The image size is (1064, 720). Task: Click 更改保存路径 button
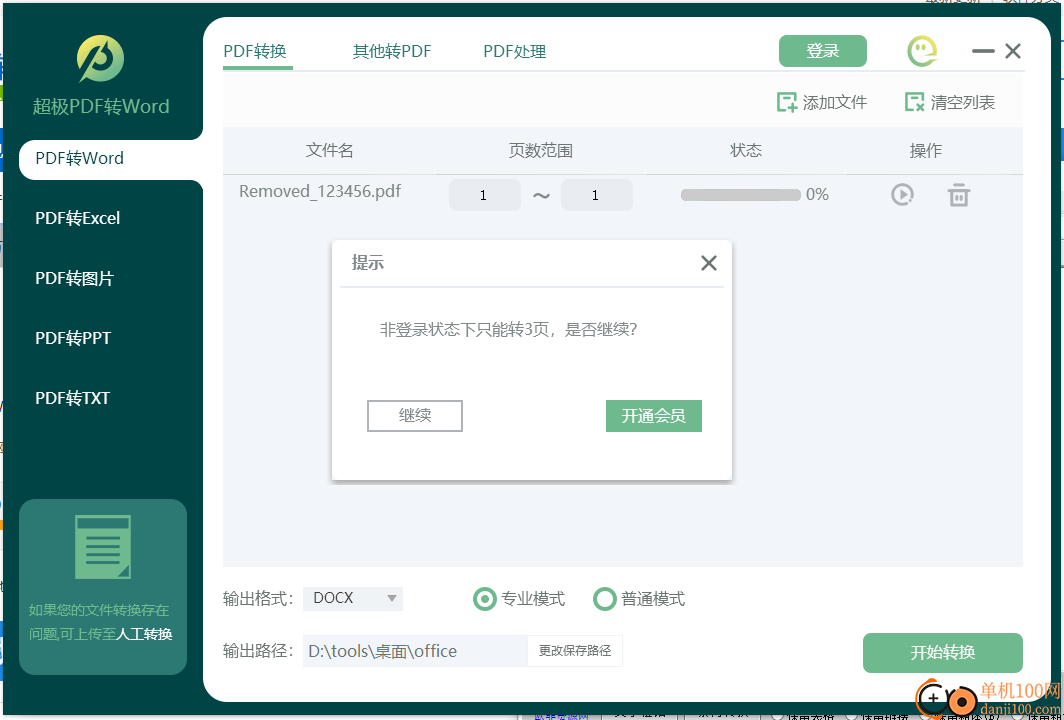[x=575, y=651]
